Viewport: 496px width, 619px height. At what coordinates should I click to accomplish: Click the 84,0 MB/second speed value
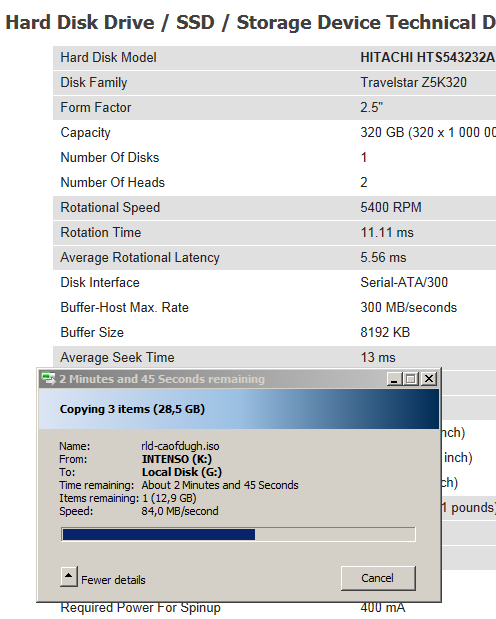click(180, 511)
